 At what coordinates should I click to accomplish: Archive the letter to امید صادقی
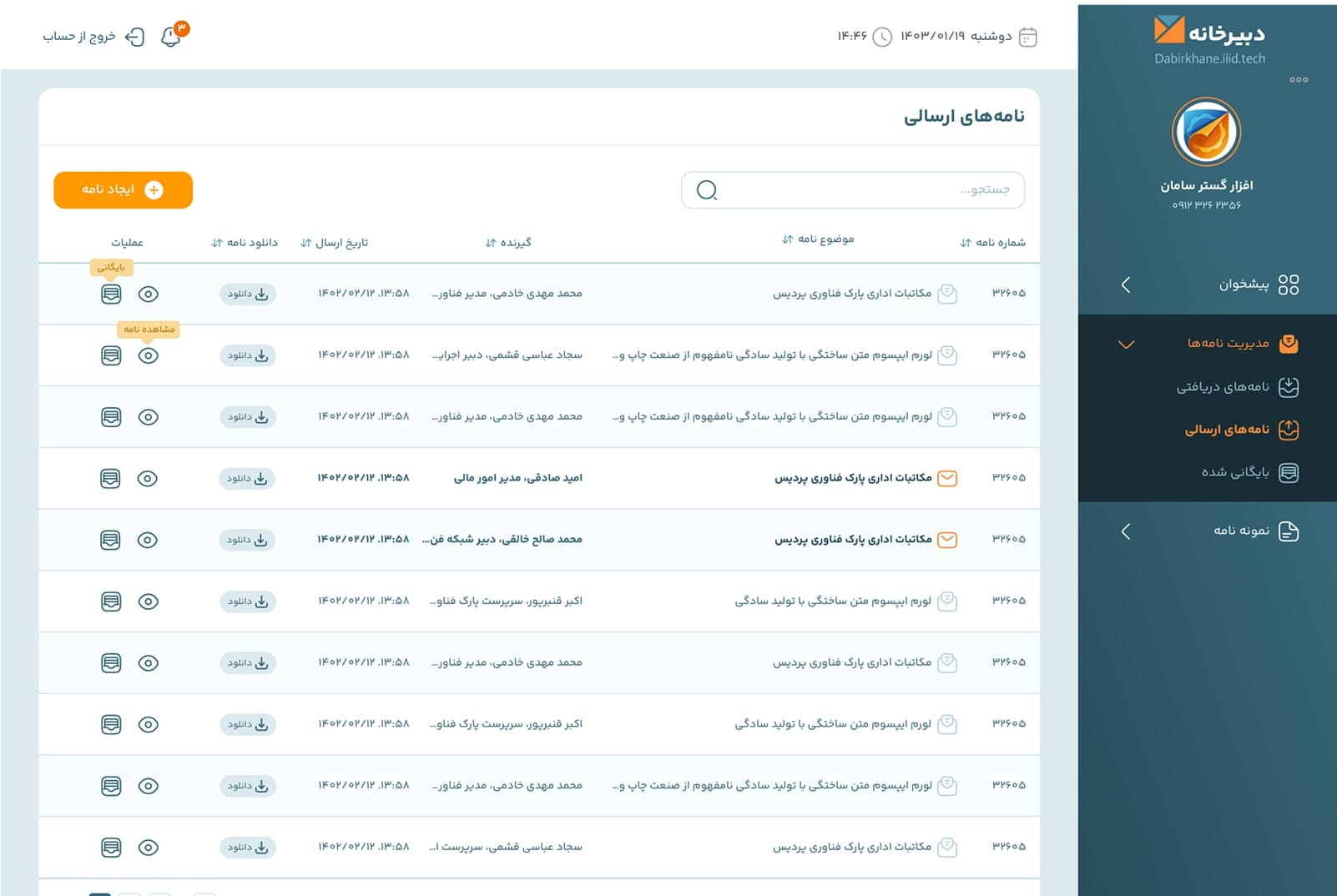click(110, 478)
